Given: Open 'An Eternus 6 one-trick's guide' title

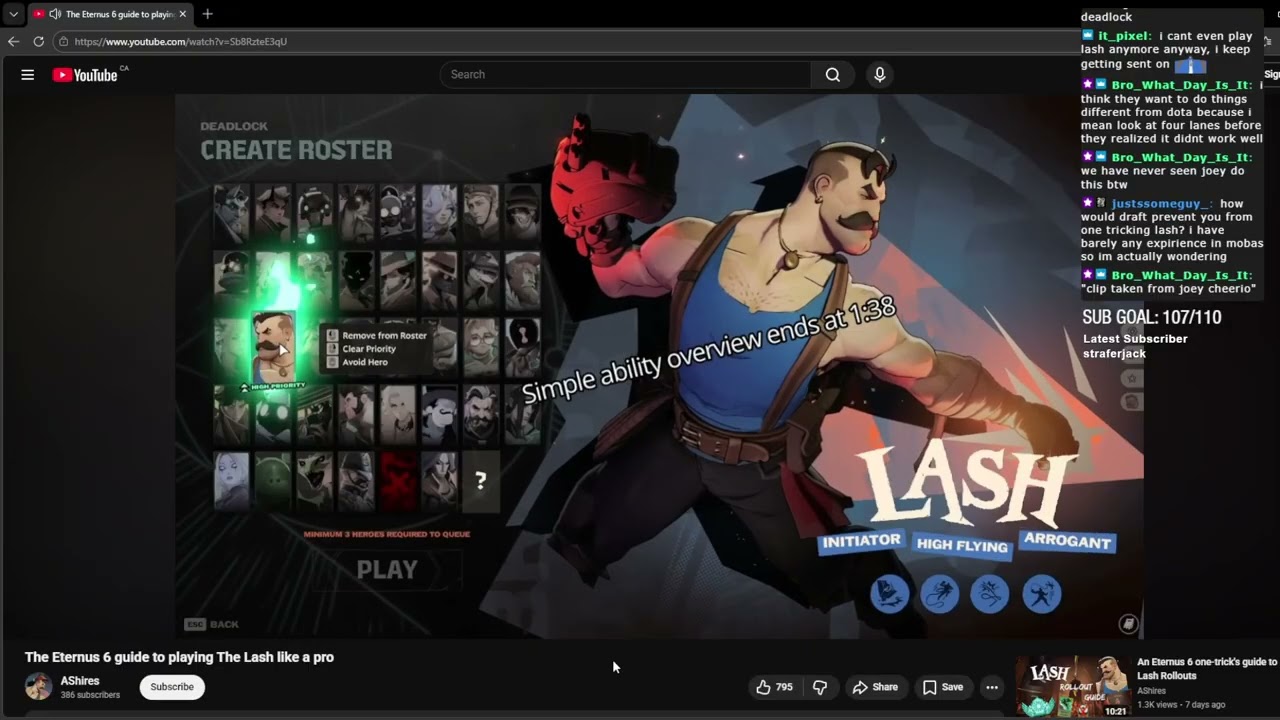Looking at the screenshot, I should point(1207,669).
